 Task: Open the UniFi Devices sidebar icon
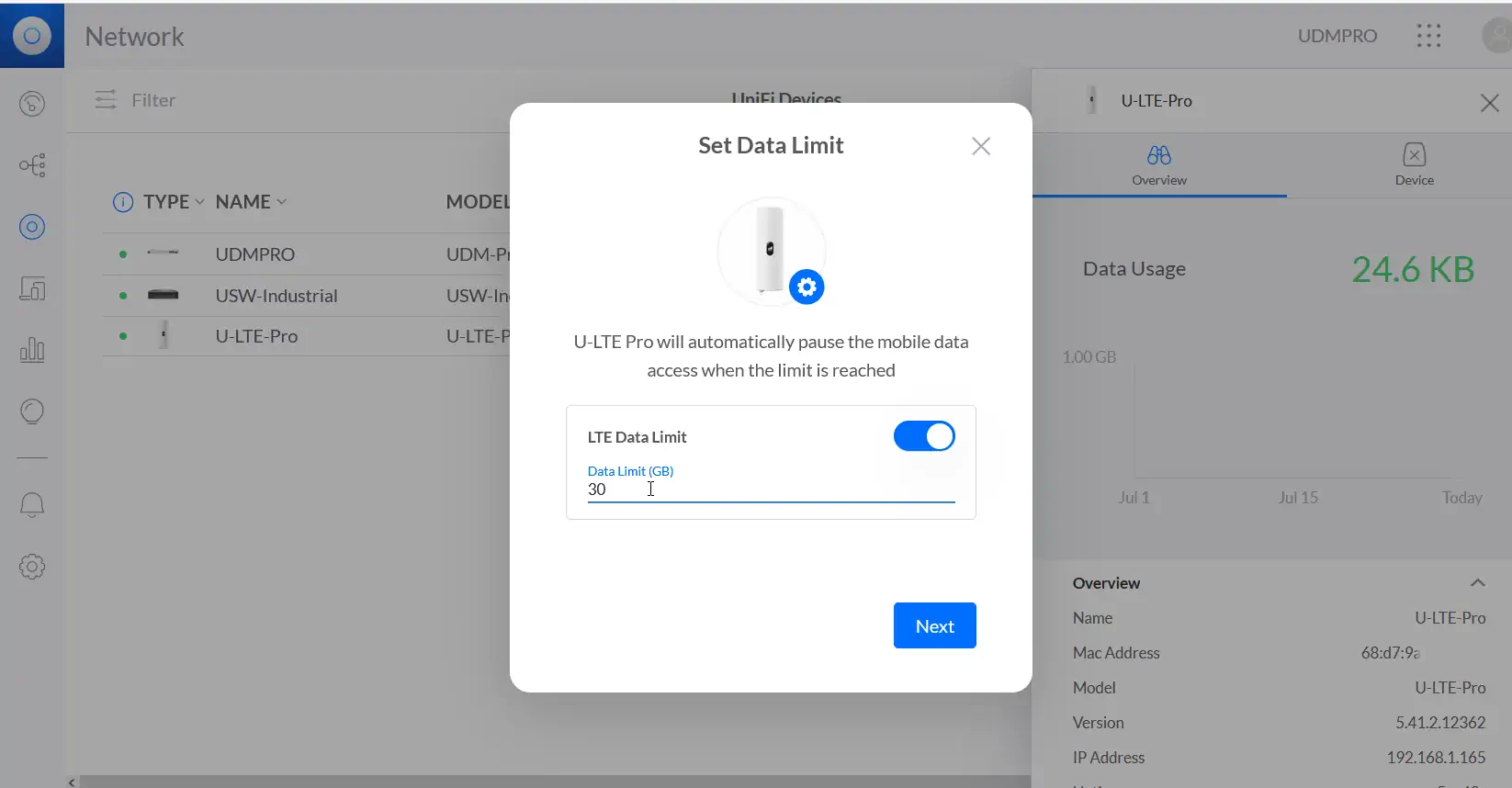tap(32, 227)
